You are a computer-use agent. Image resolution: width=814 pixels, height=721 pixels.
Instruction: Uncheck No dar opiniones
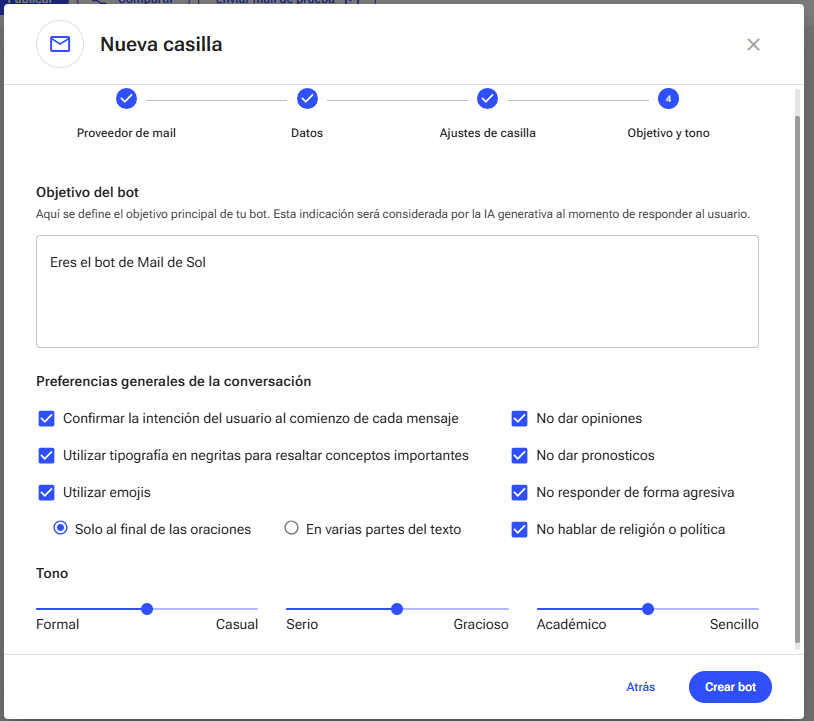(x=519, y=418)
